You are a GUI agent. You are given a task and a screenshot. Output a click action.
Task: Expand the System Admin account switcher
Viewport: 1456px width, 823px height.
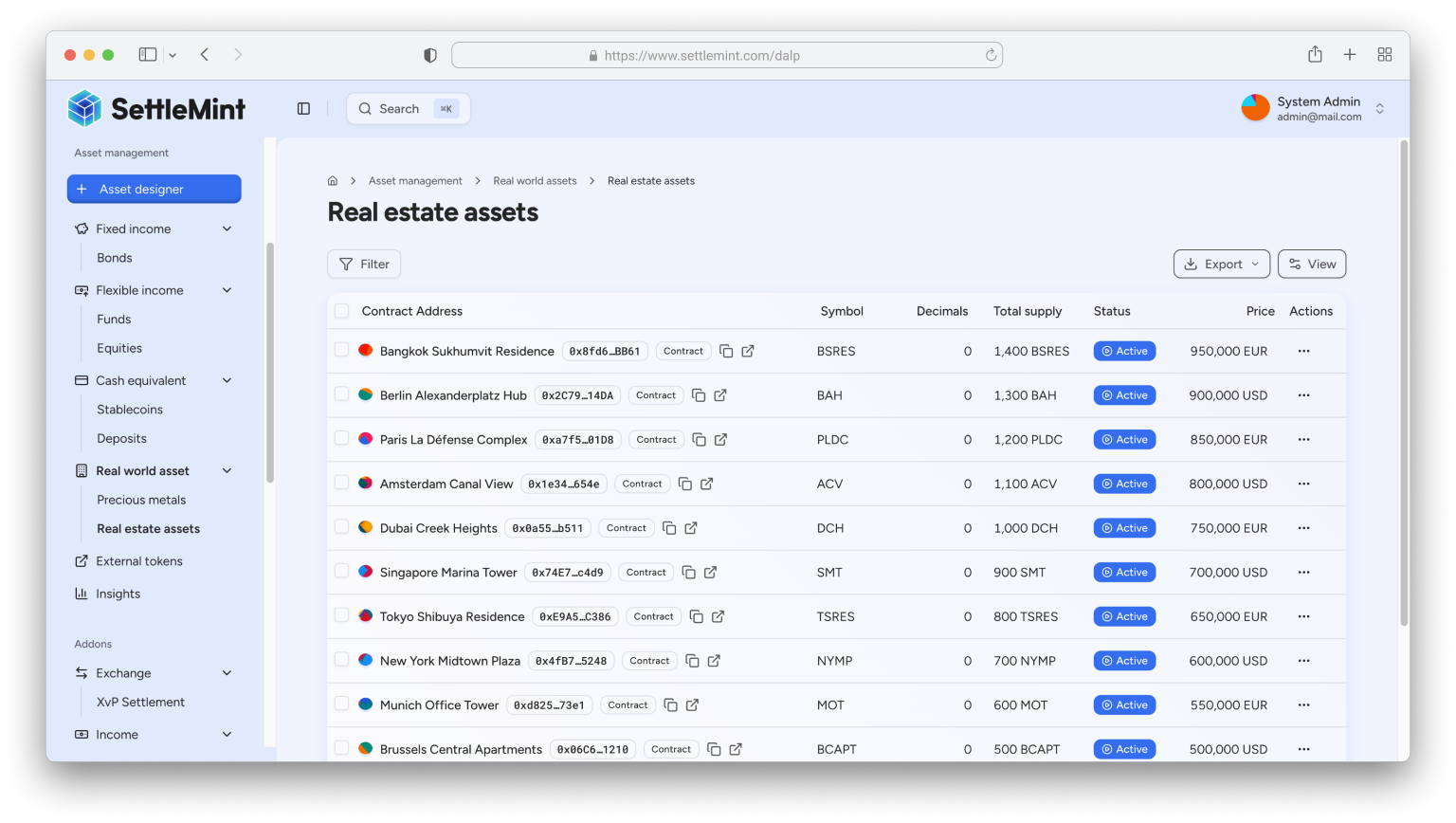pyautogui.click(x=1379, y=109)
